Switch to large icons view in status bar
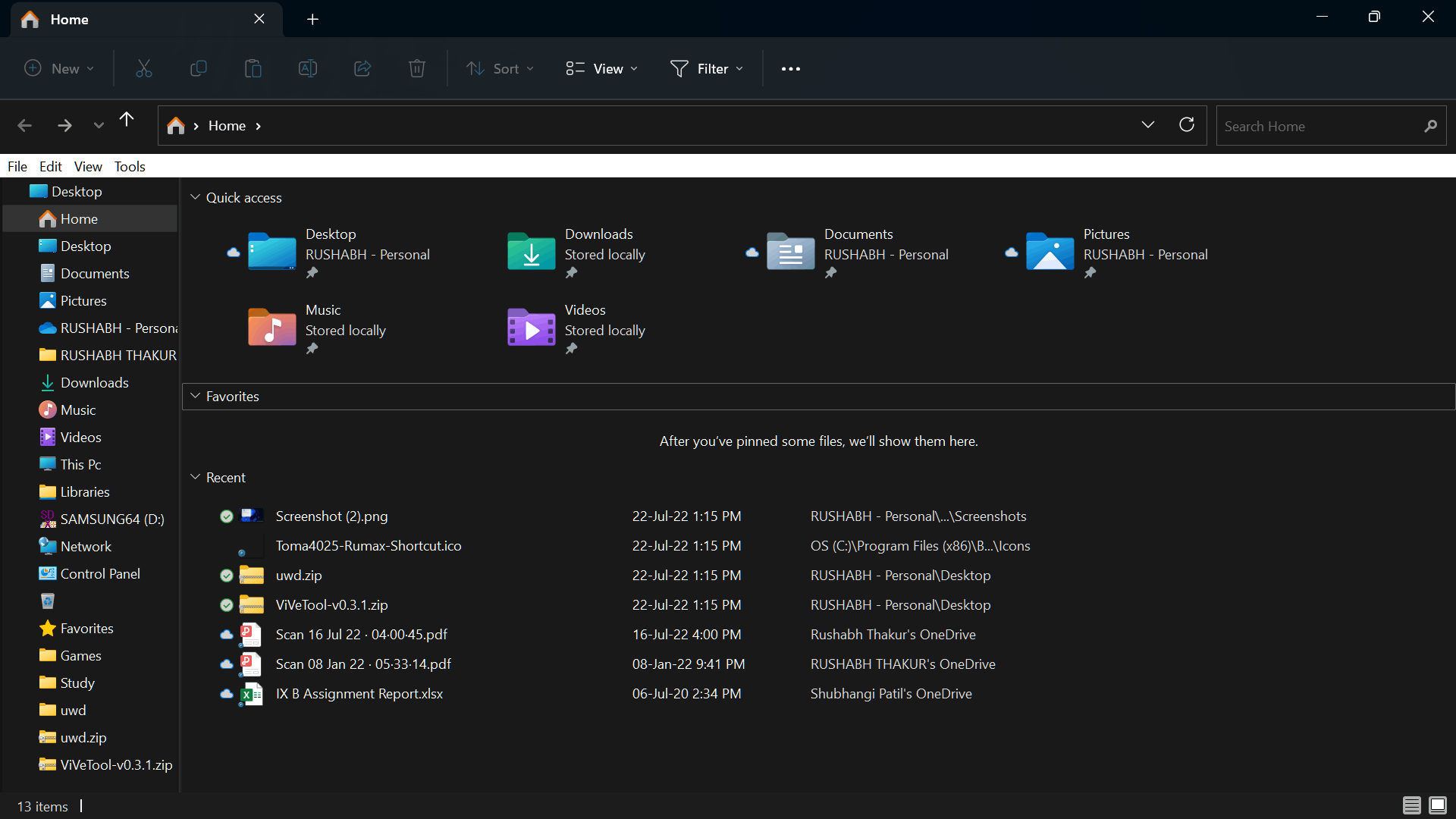 coord(1438,805)
